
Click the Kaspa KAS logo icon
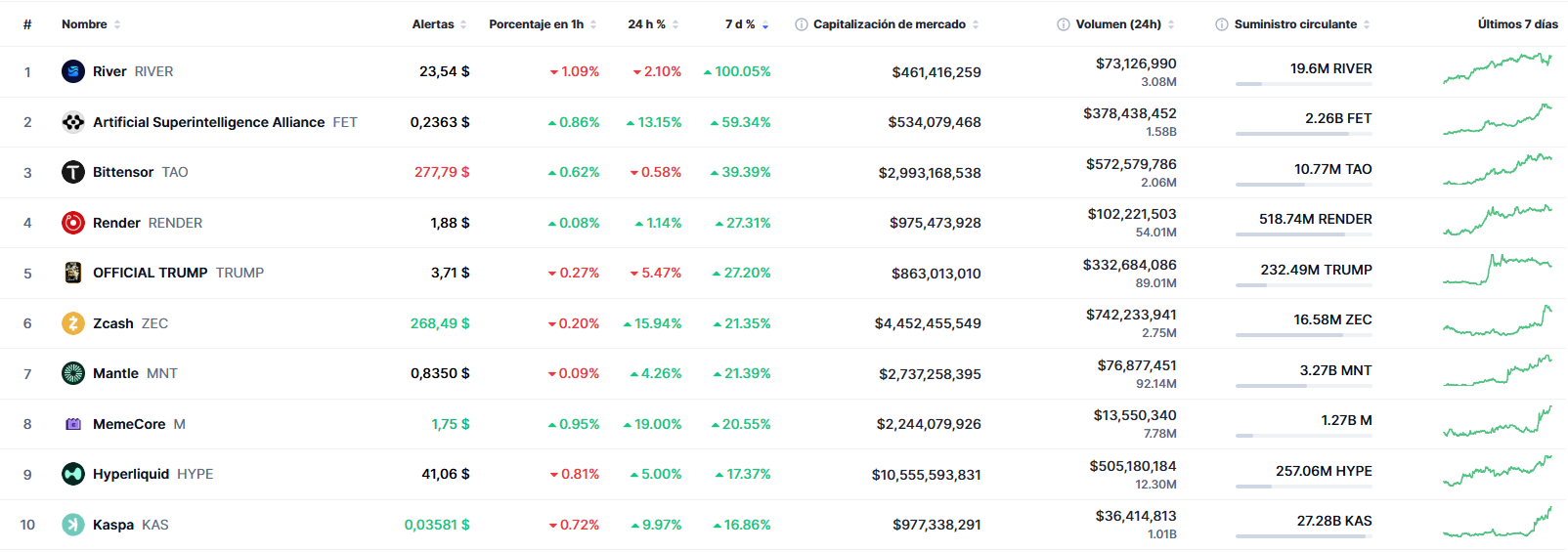point(73,525)
